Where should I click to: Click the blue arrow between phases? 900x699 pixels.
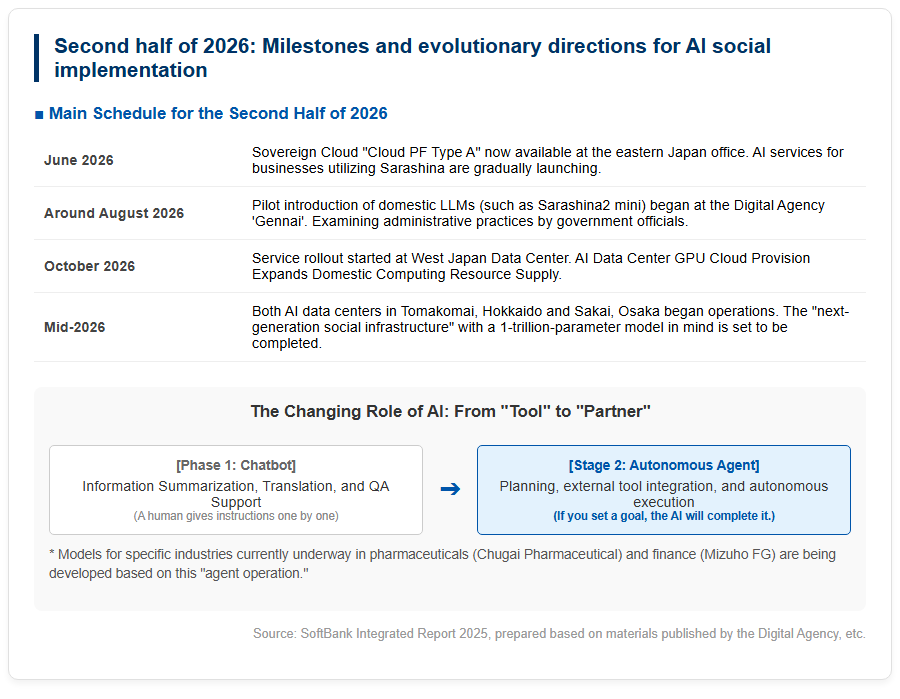(x=451, y=489)
